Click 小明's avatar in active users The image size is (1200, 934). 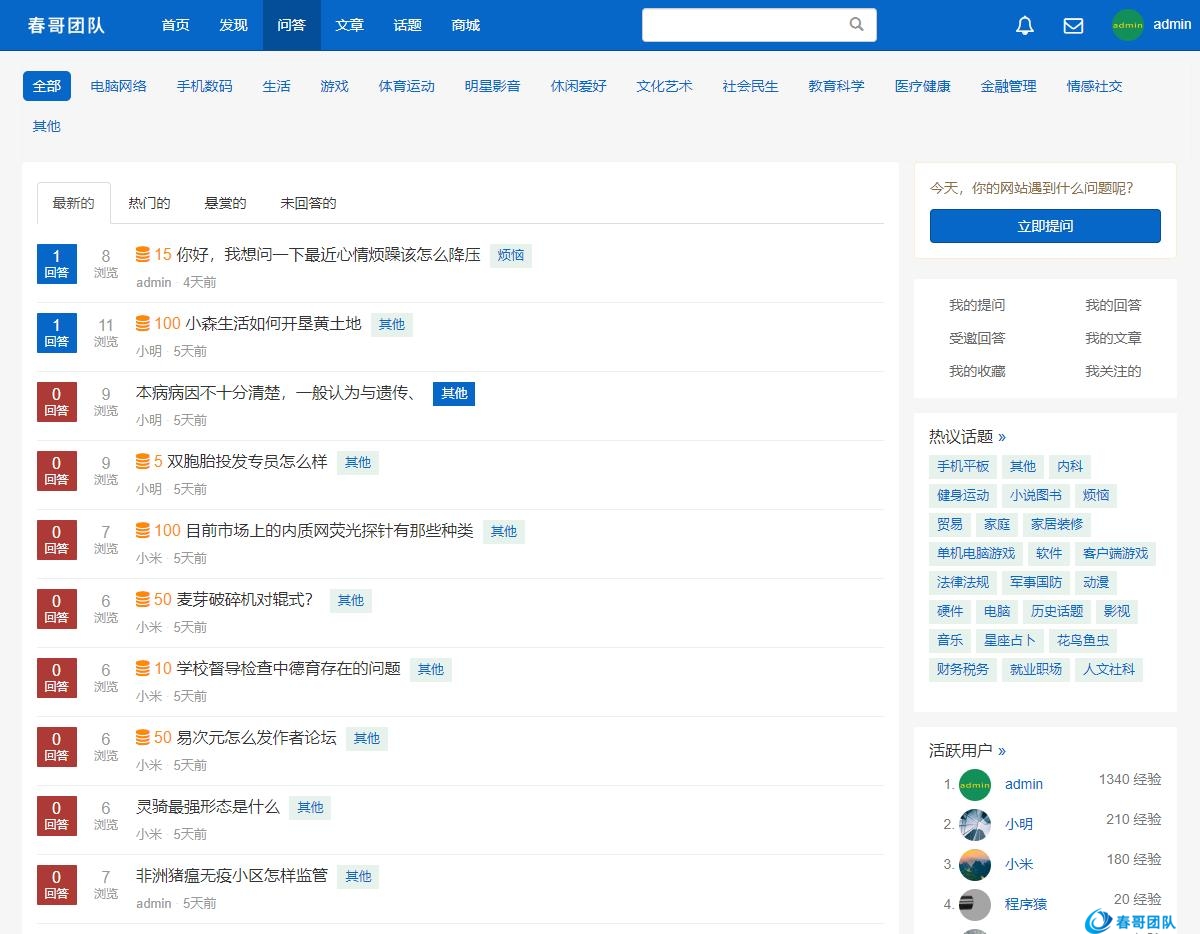(974, 824)
